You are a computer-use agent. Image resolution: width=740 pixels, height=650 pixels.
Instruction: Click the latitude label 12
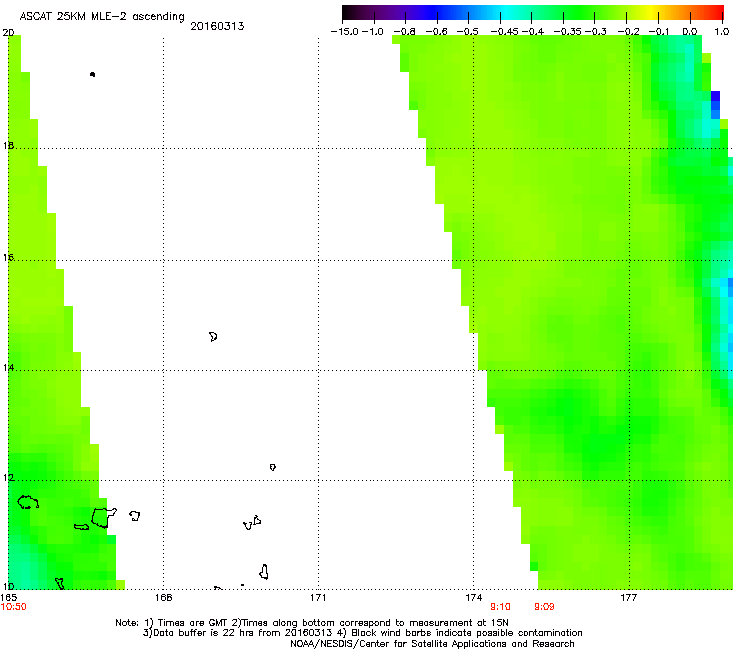coord(8,478)
